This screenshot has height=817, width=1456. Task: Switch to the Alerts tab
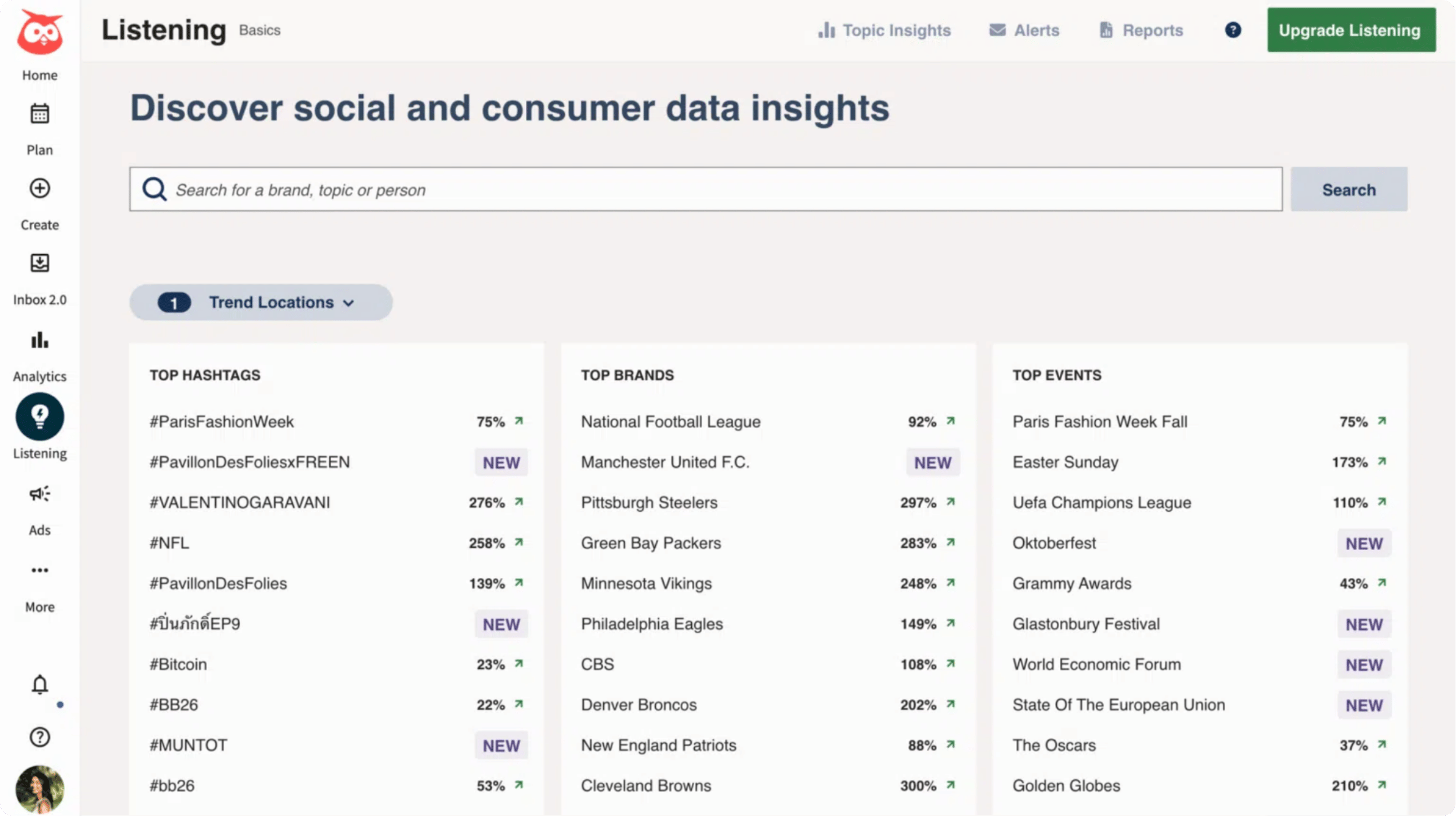coord(1024,30)
